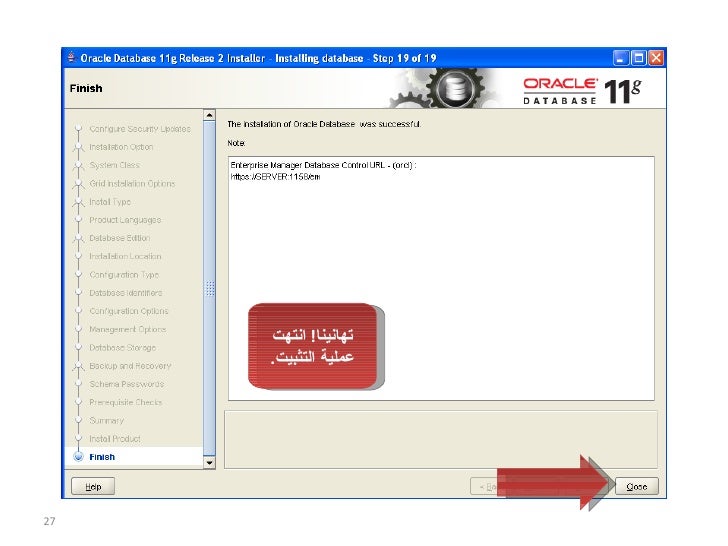Select the Backup and Recovery step
The width and height of the screenshot is (728, 546).
pos(130,366)
